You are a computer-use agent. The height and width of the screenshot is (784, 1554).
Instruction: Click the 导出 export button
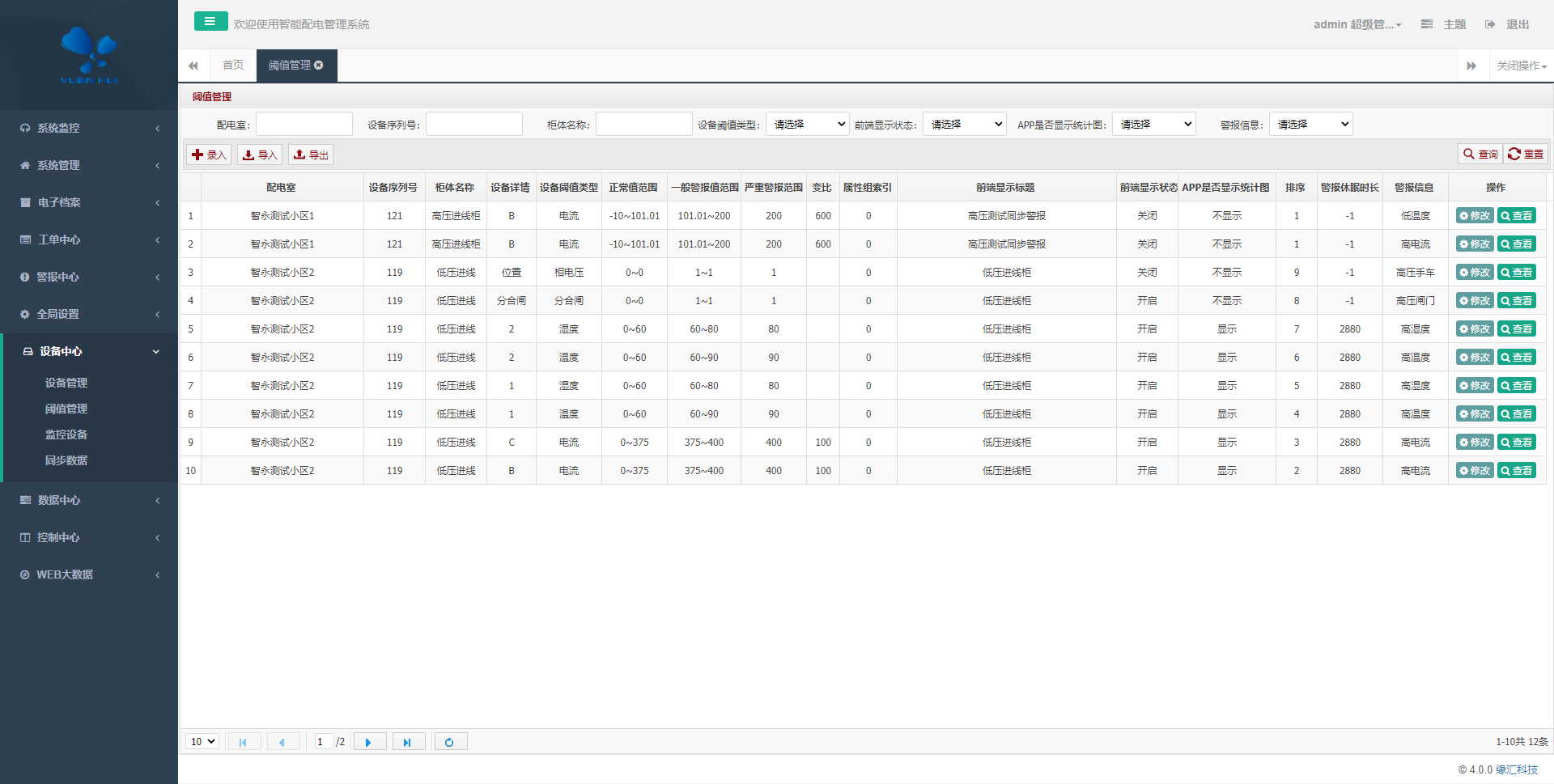pyautogui.click(x=311, y=155)
